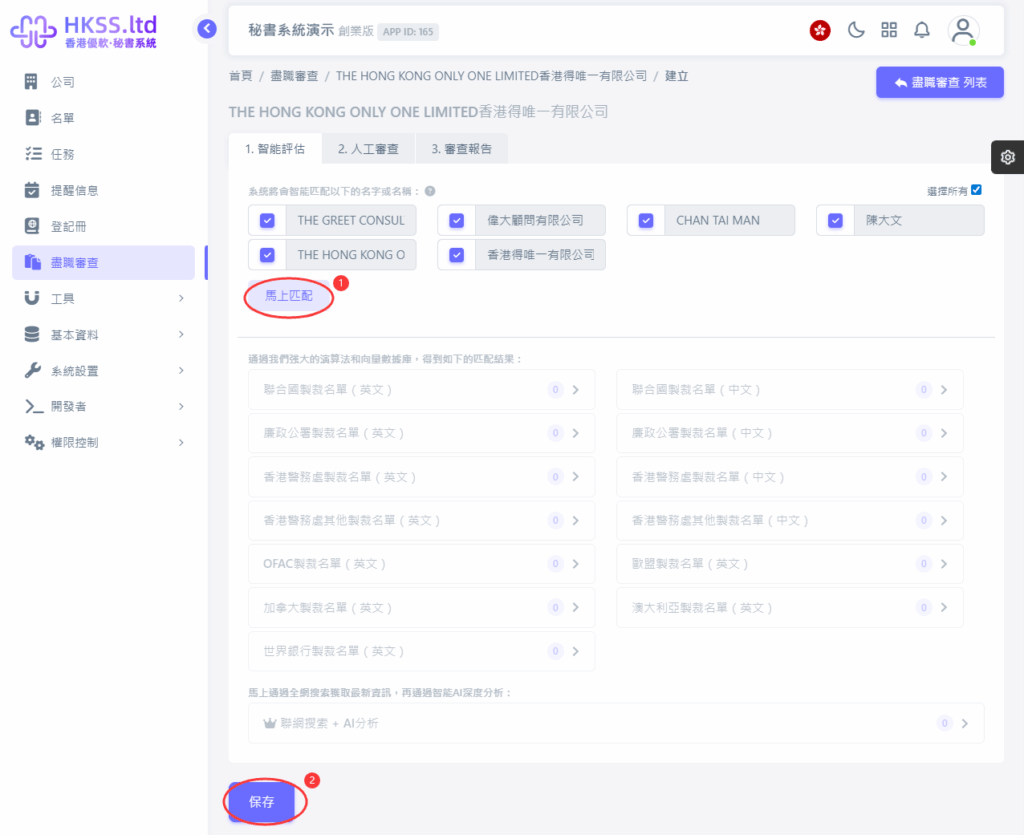
Task: Collapse sidebar with the arrow button
Action: click(207, 29)
